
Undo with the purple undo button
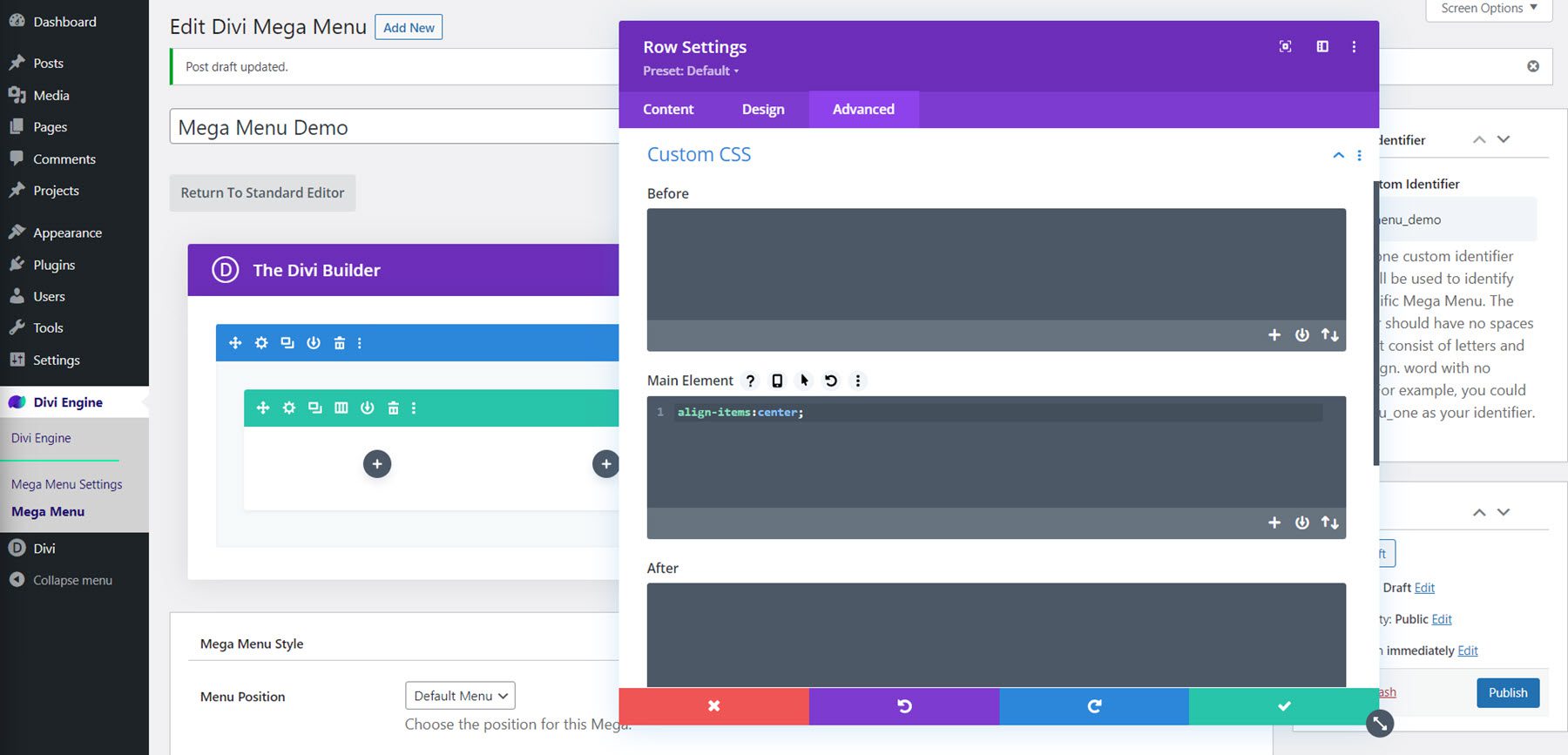pos(904,706)
